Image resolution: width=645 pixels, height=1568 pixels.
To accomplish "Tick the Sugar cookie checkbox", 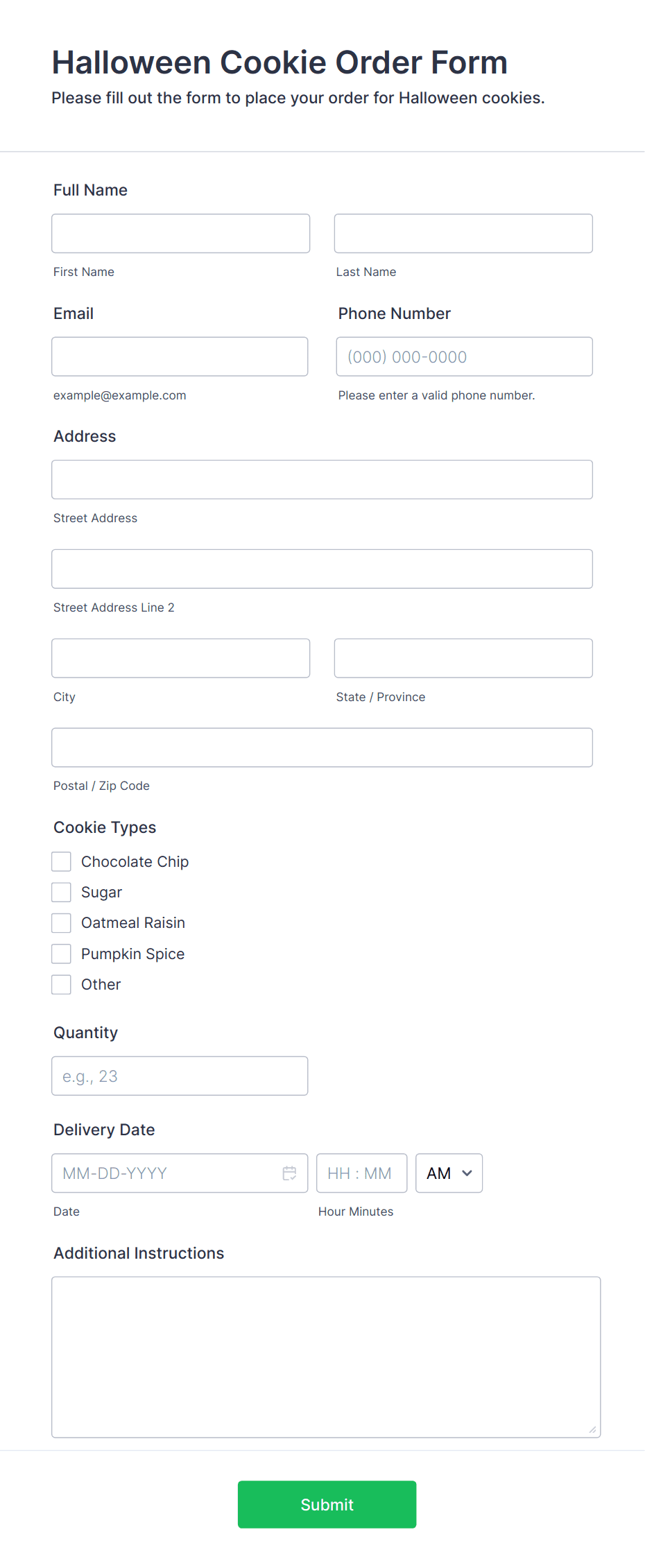I will 61,892.
